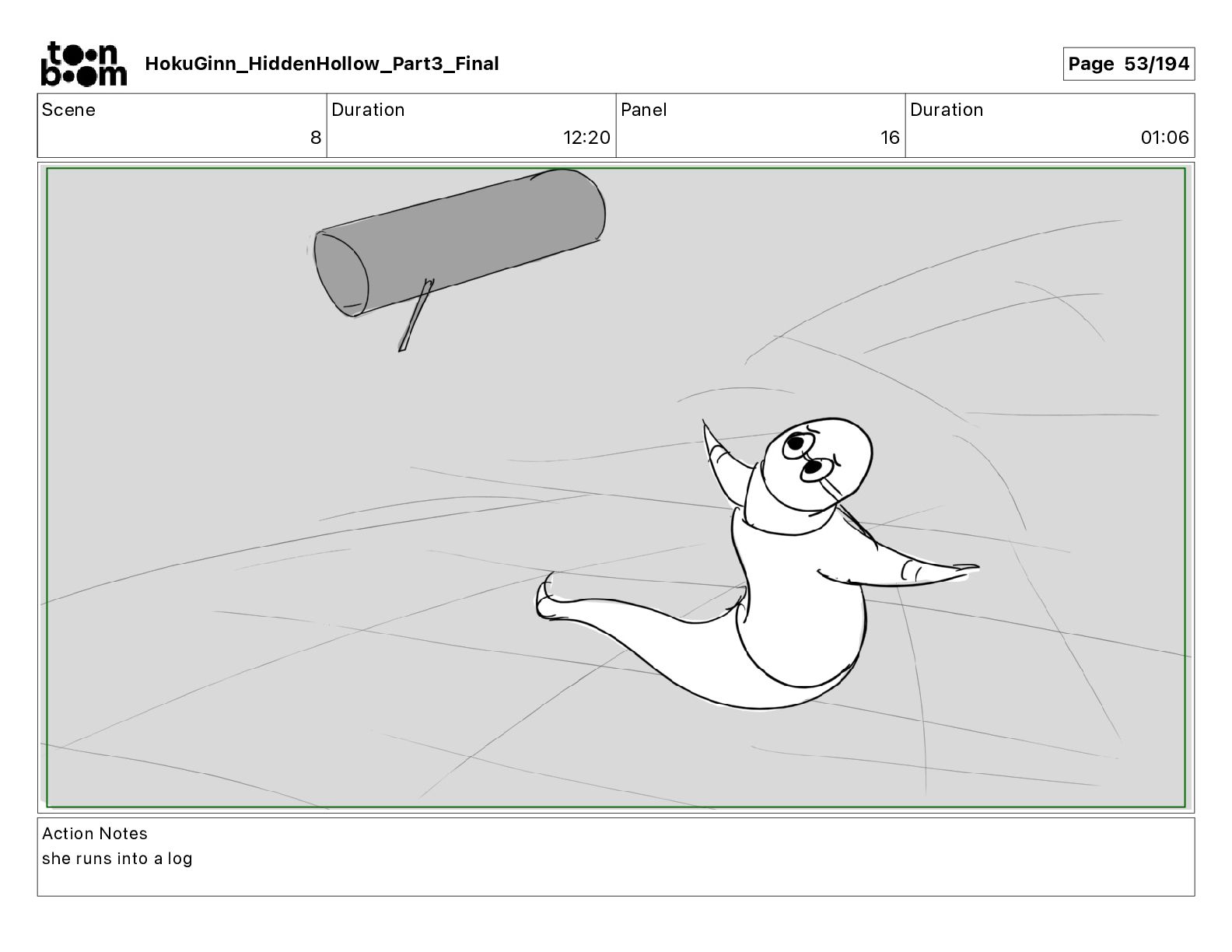Viewport: 1232px width, 952px height.
Task: Click the Panel label
Action: click(644, 110)
